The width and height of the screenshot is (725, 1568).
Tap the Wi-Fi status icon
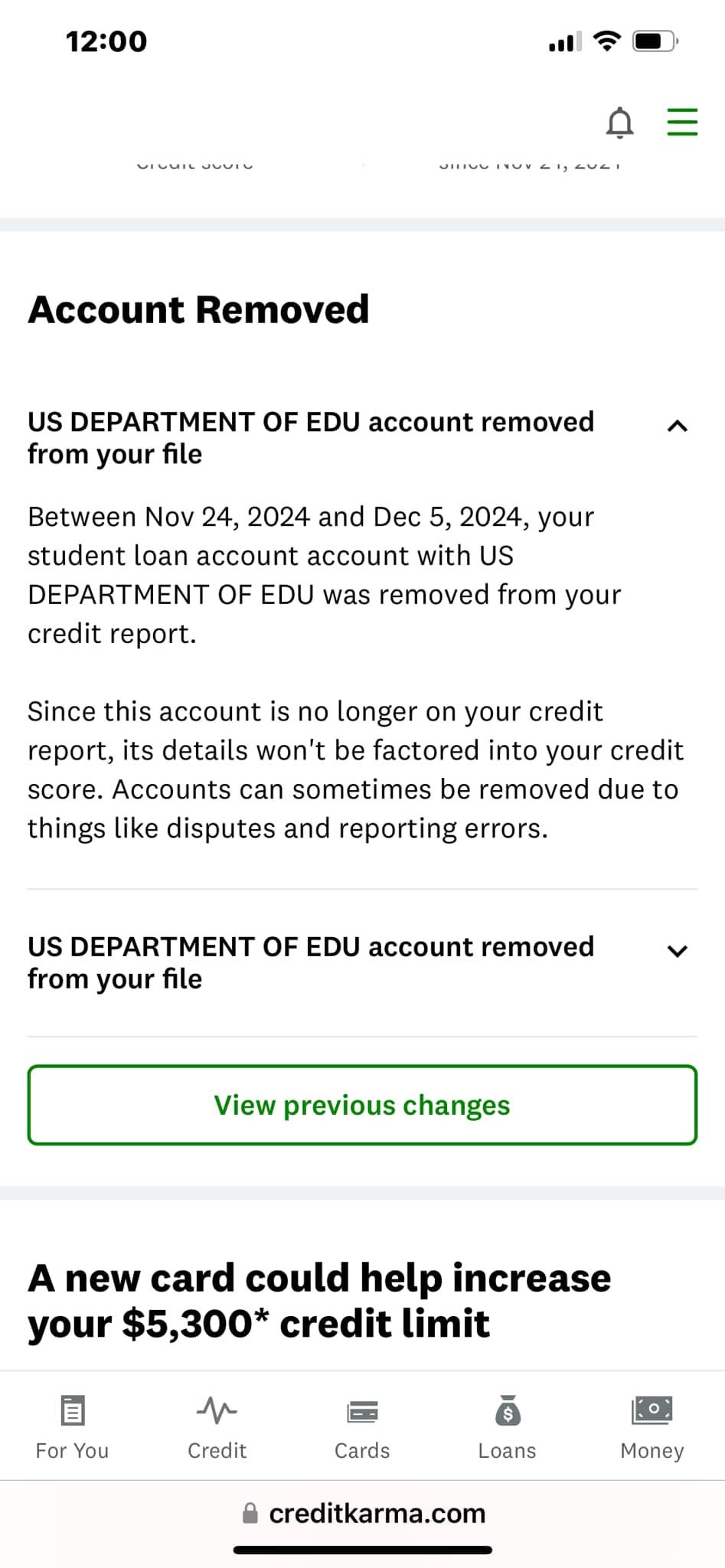tap(607, 41)
